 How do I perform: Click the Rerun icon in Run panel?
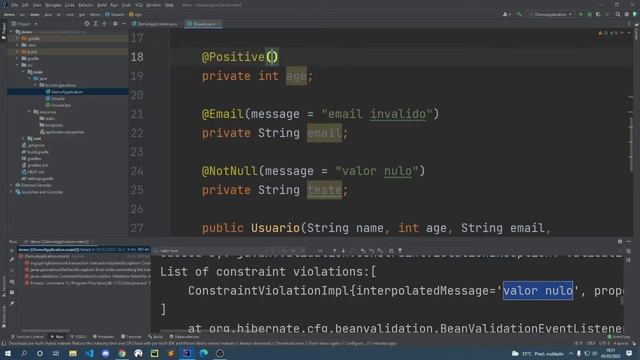click(x=12, y=251)
